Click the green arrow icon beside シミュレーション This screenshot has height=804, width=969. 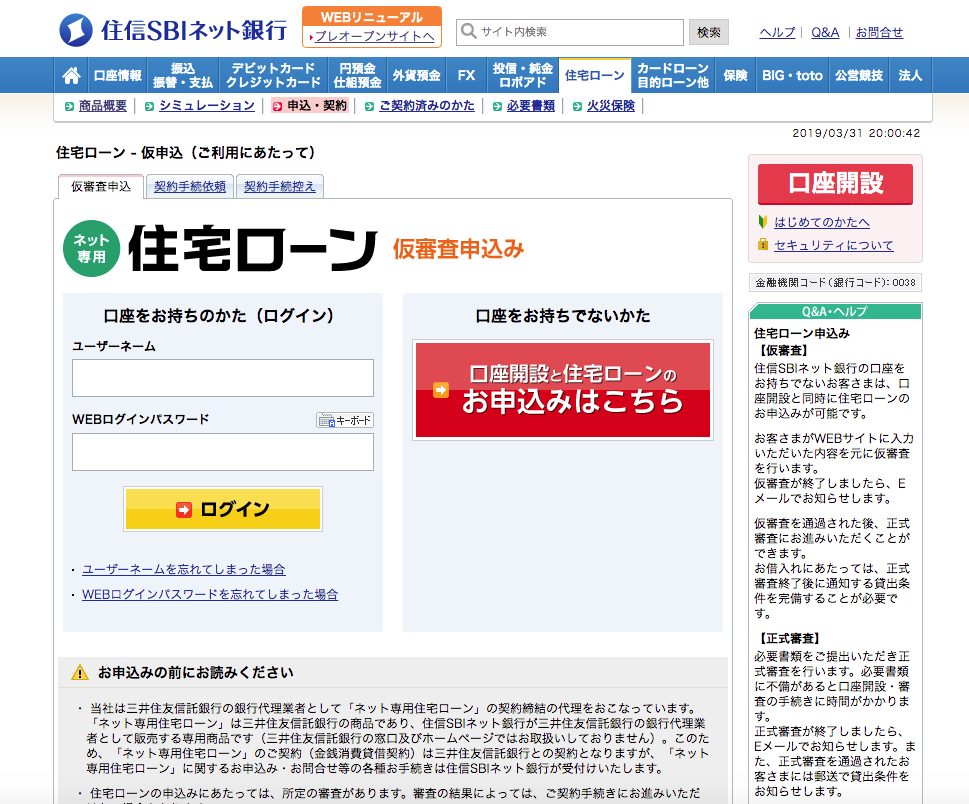pyautogui.click(x=149, y=106)
